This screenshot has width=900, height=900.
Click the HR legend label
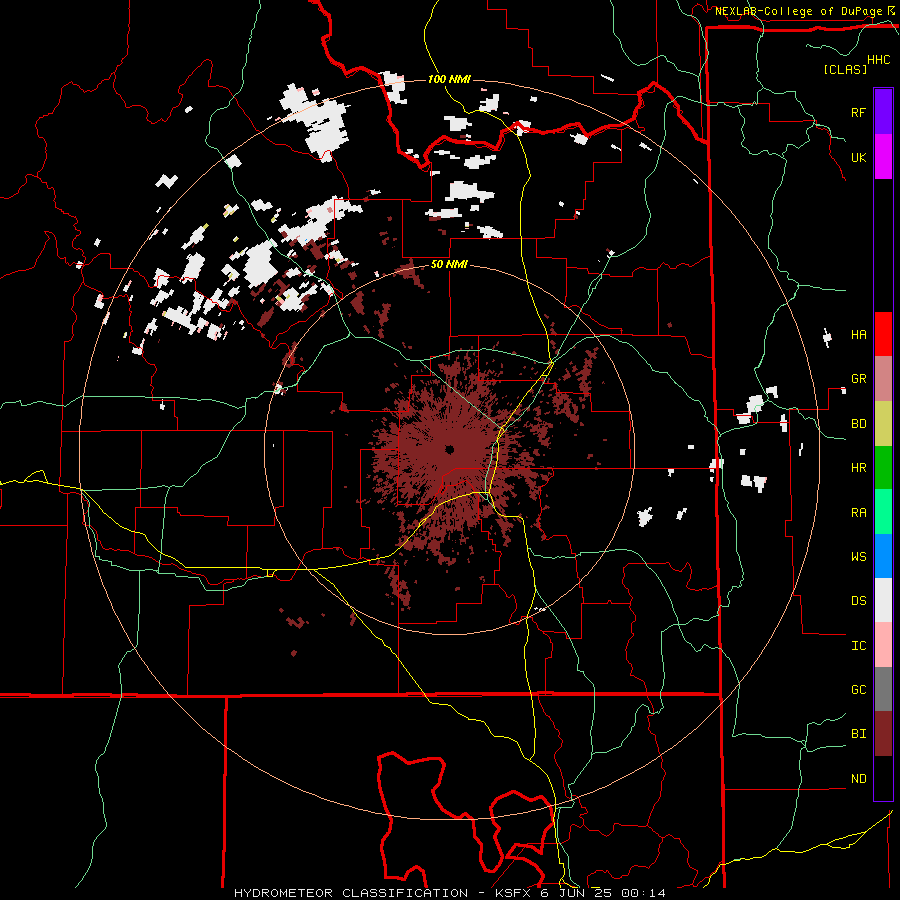[x=858, y=468]
